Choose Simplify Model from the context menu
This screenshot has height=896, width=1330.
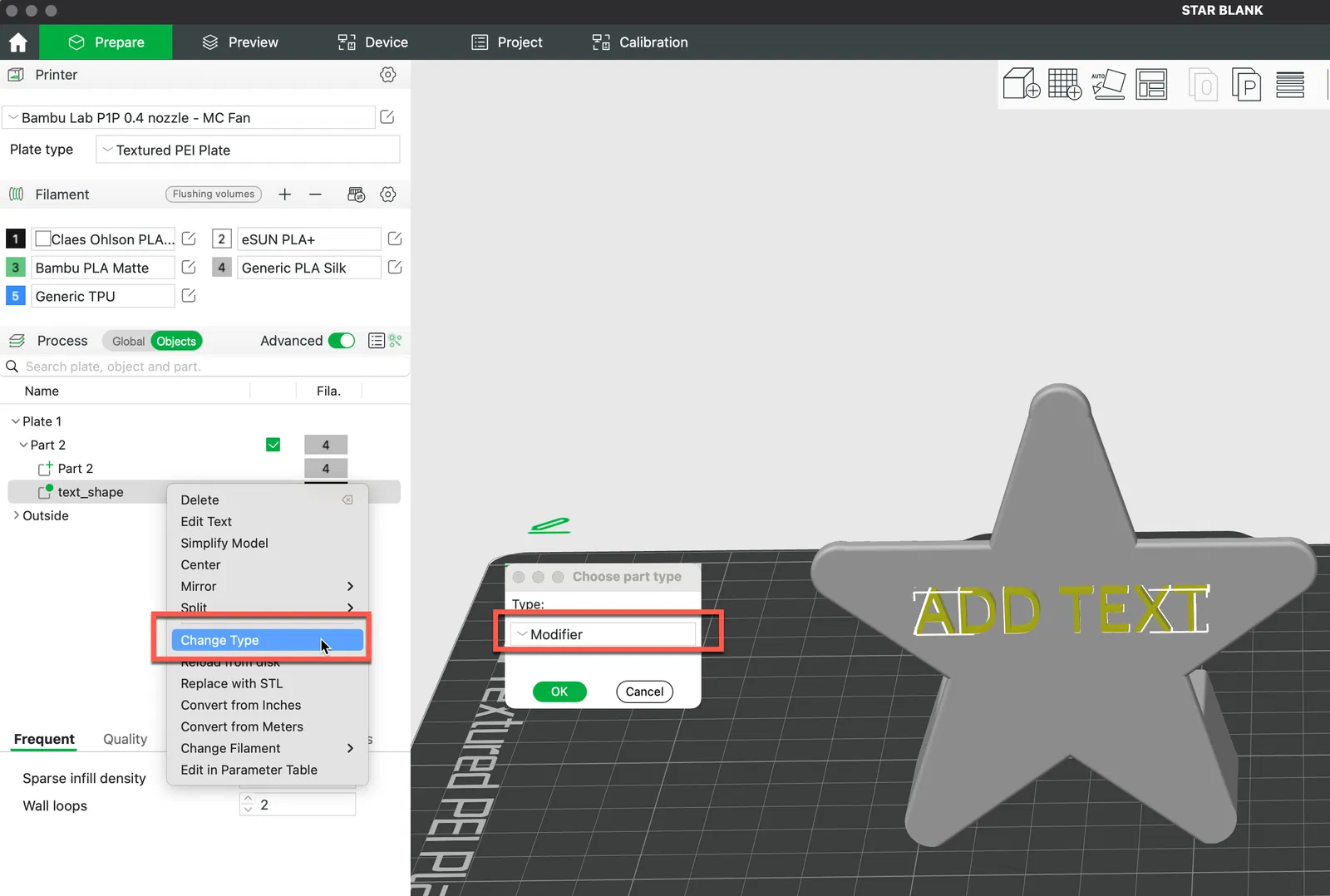(268, 544)
